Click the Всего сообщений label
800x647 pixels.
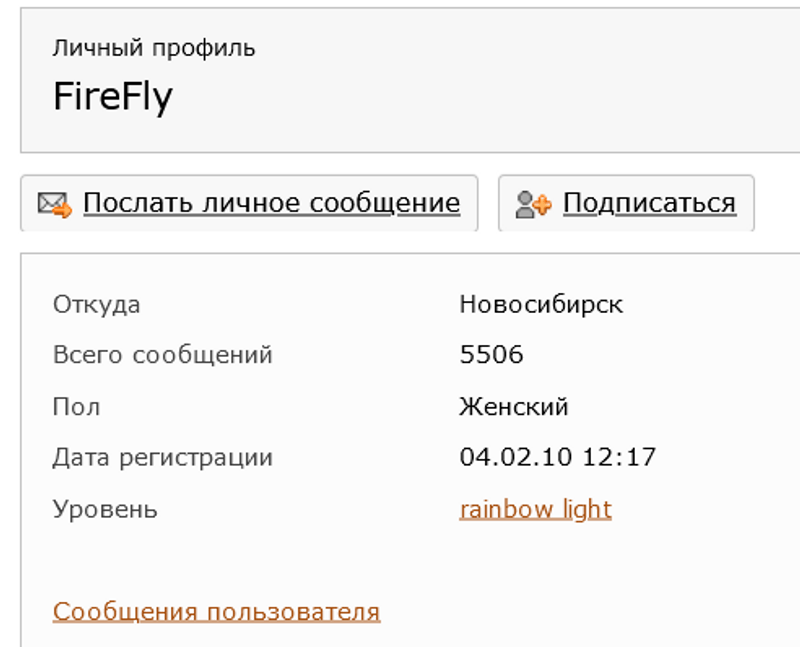click(162, 355)
